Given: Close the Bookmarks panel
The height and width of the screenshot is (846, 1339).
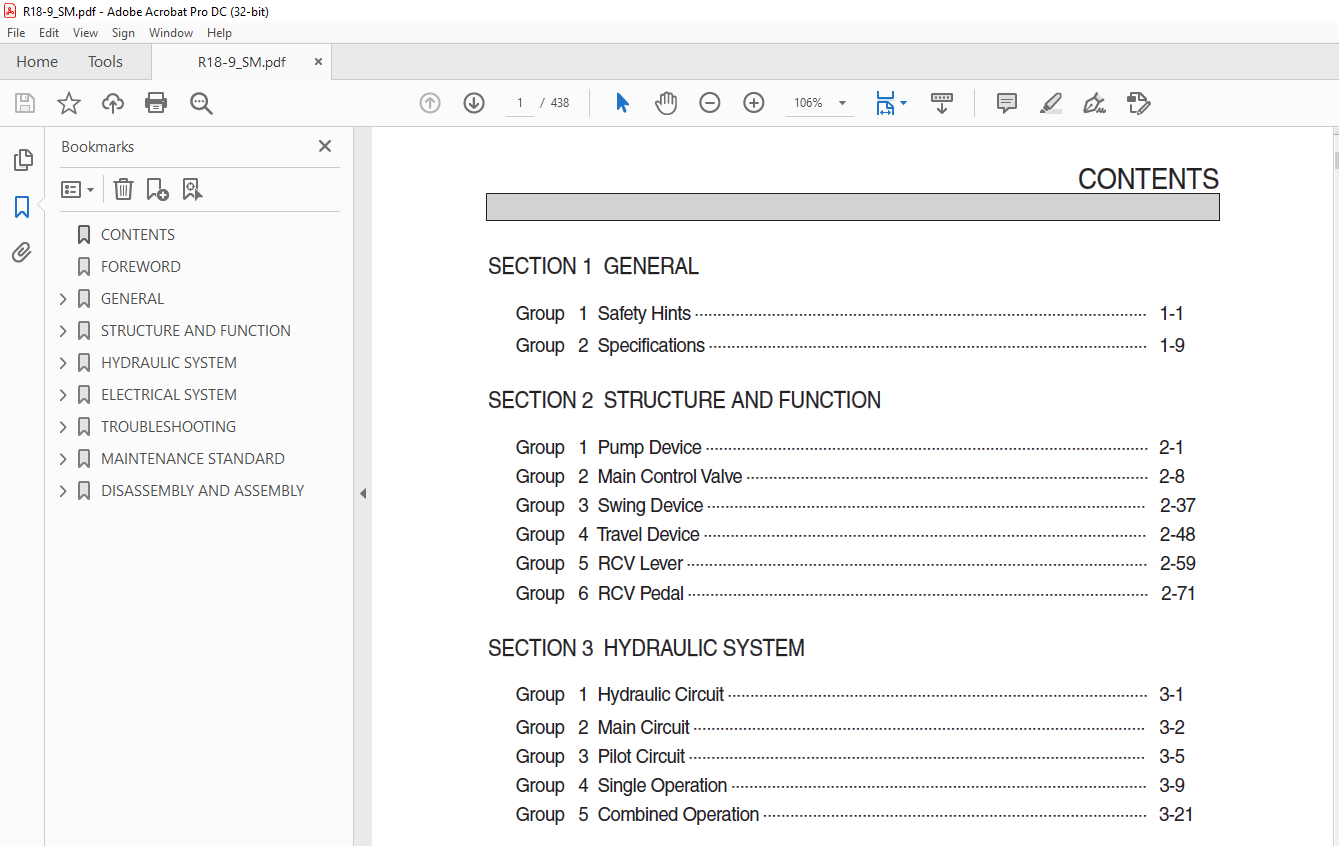Looking at the screenshot, I should (x=325, y=146).
